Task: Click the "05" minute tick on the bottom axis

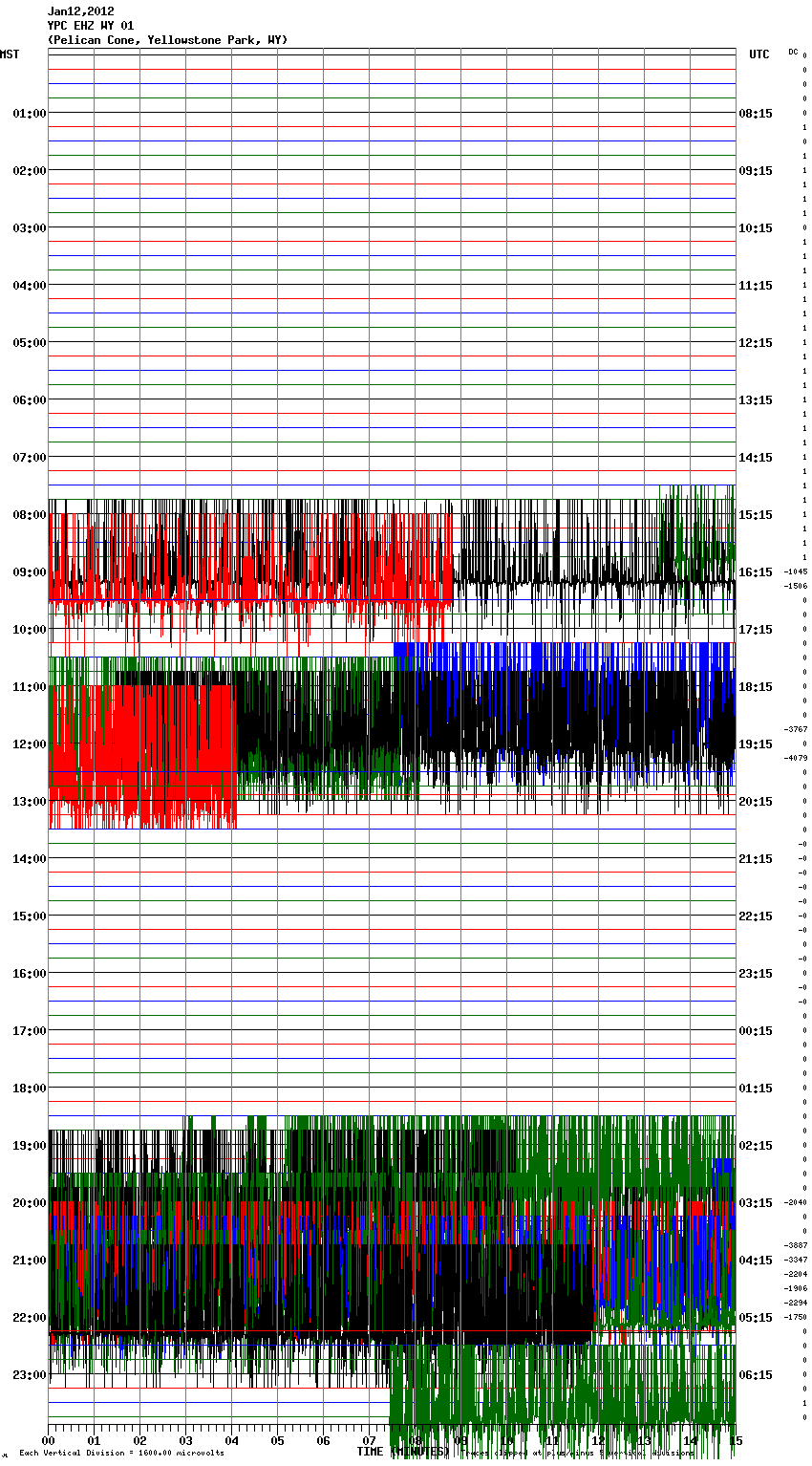Action: pos(278,1440)
